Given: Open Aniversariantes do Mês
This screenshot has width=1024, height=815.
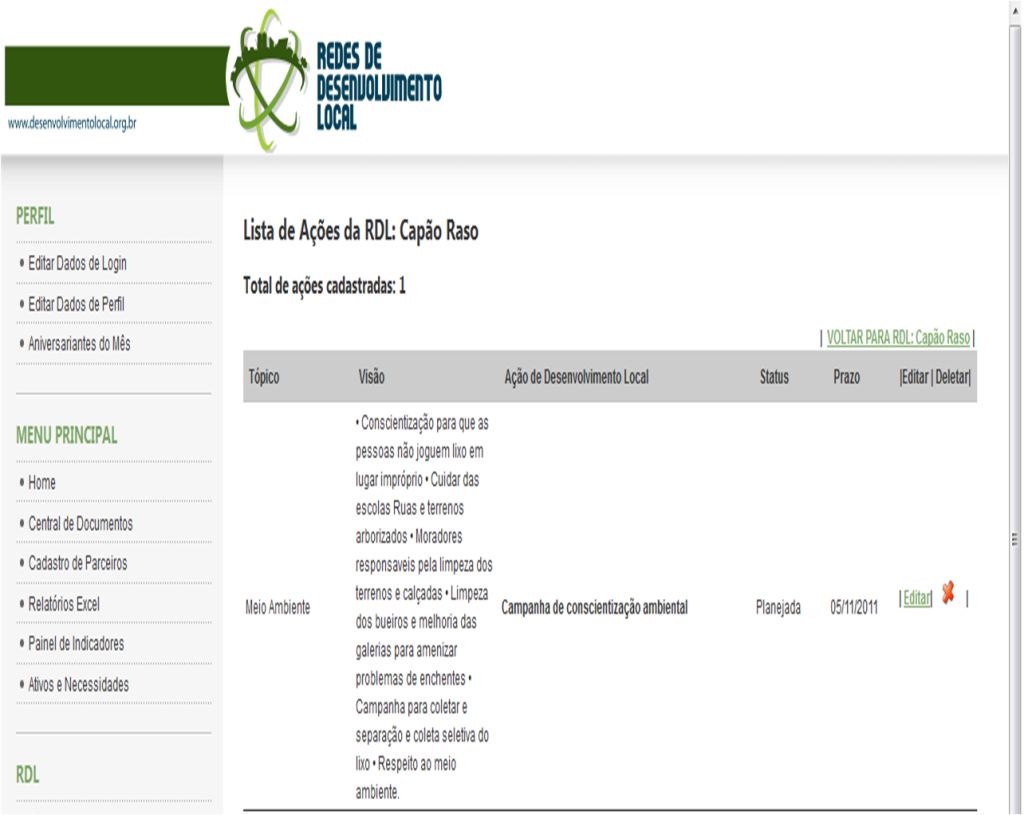Looking at the screenshot, I should pos(79,344).
